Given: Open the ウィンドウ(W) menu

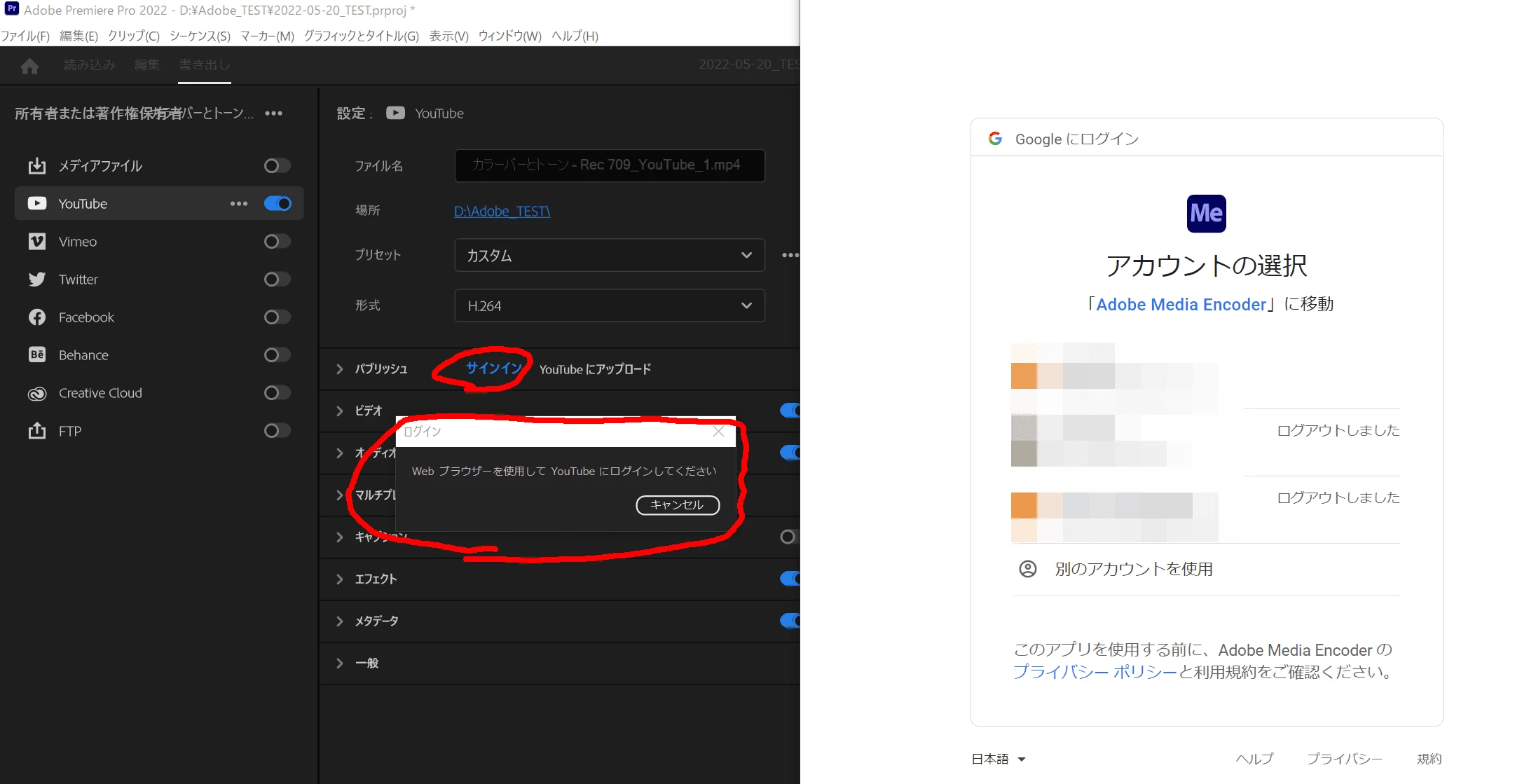Looking at the screenshot, I should click(509, 36).
